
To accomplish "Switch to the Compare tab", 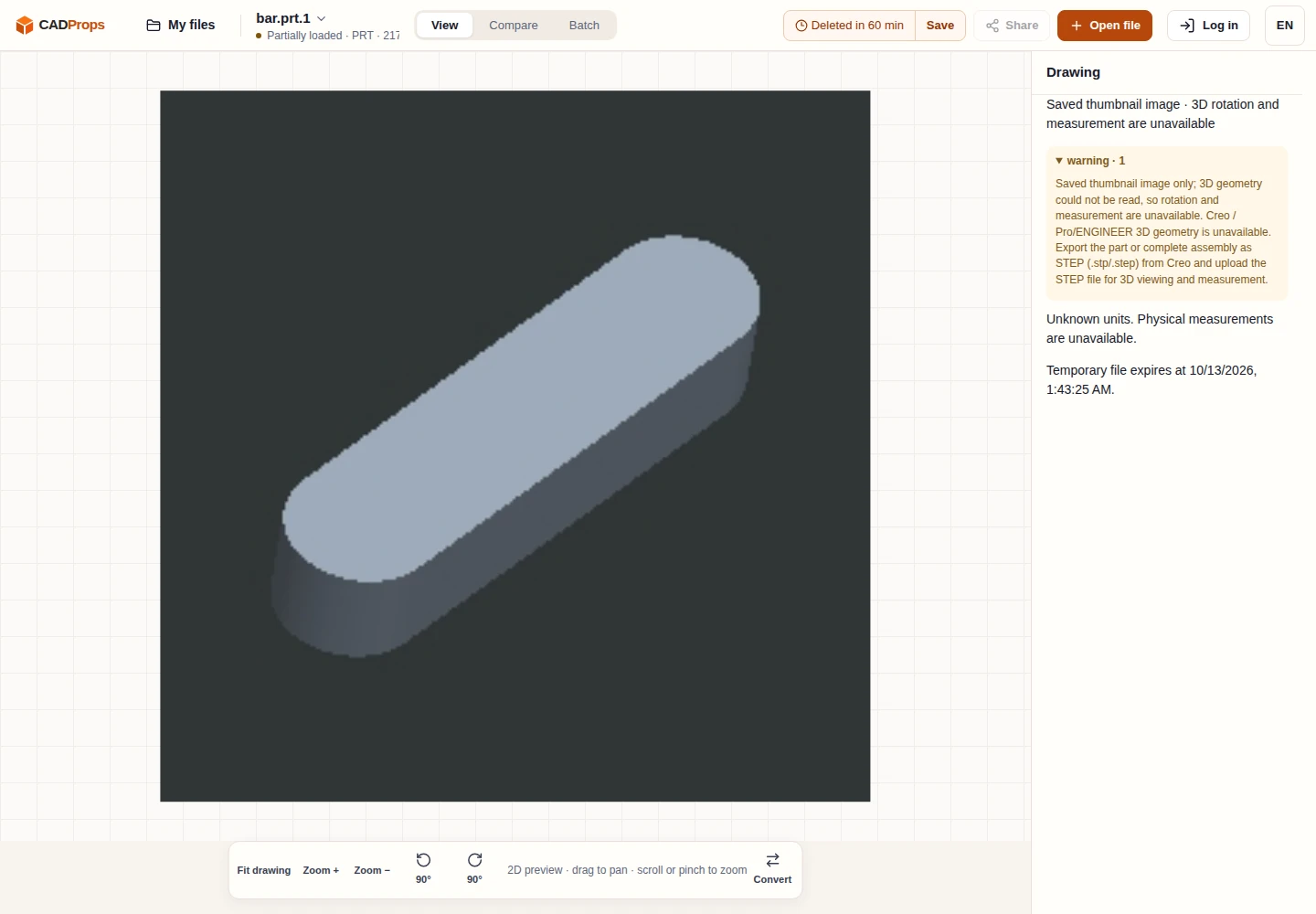I will 514,26.
